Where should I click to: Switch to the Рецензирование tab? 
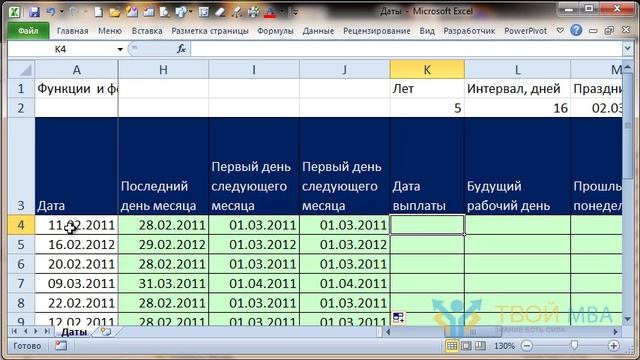[x=377, y=31]
